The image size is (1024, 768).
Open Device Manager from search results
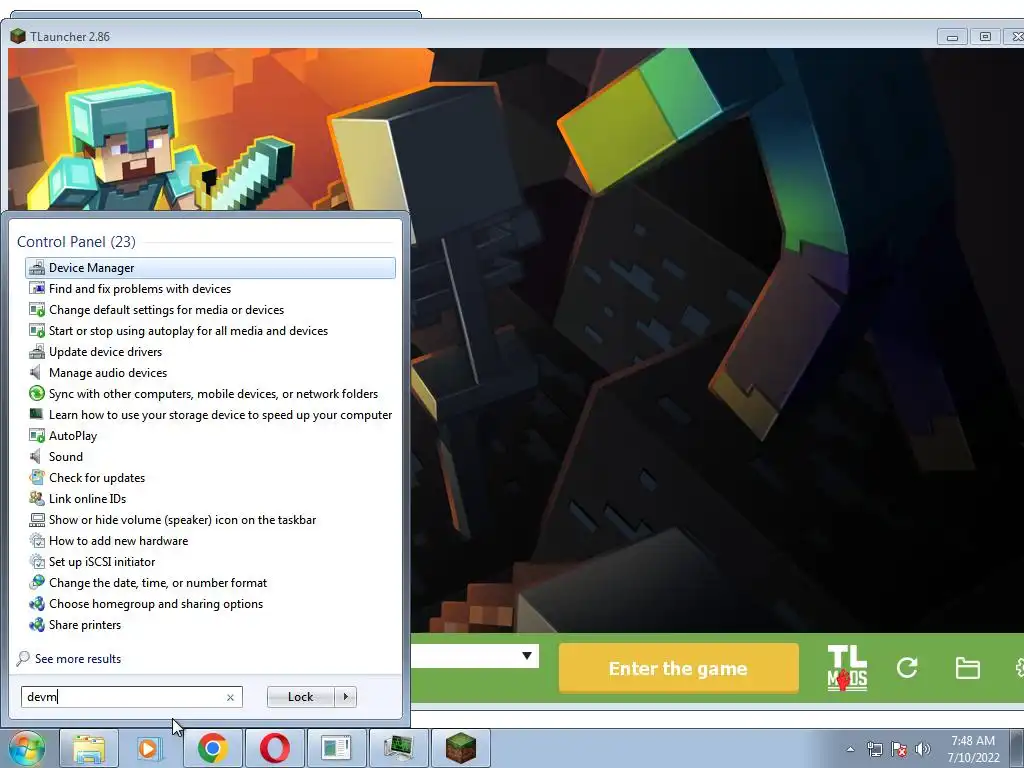click(210, 268)
